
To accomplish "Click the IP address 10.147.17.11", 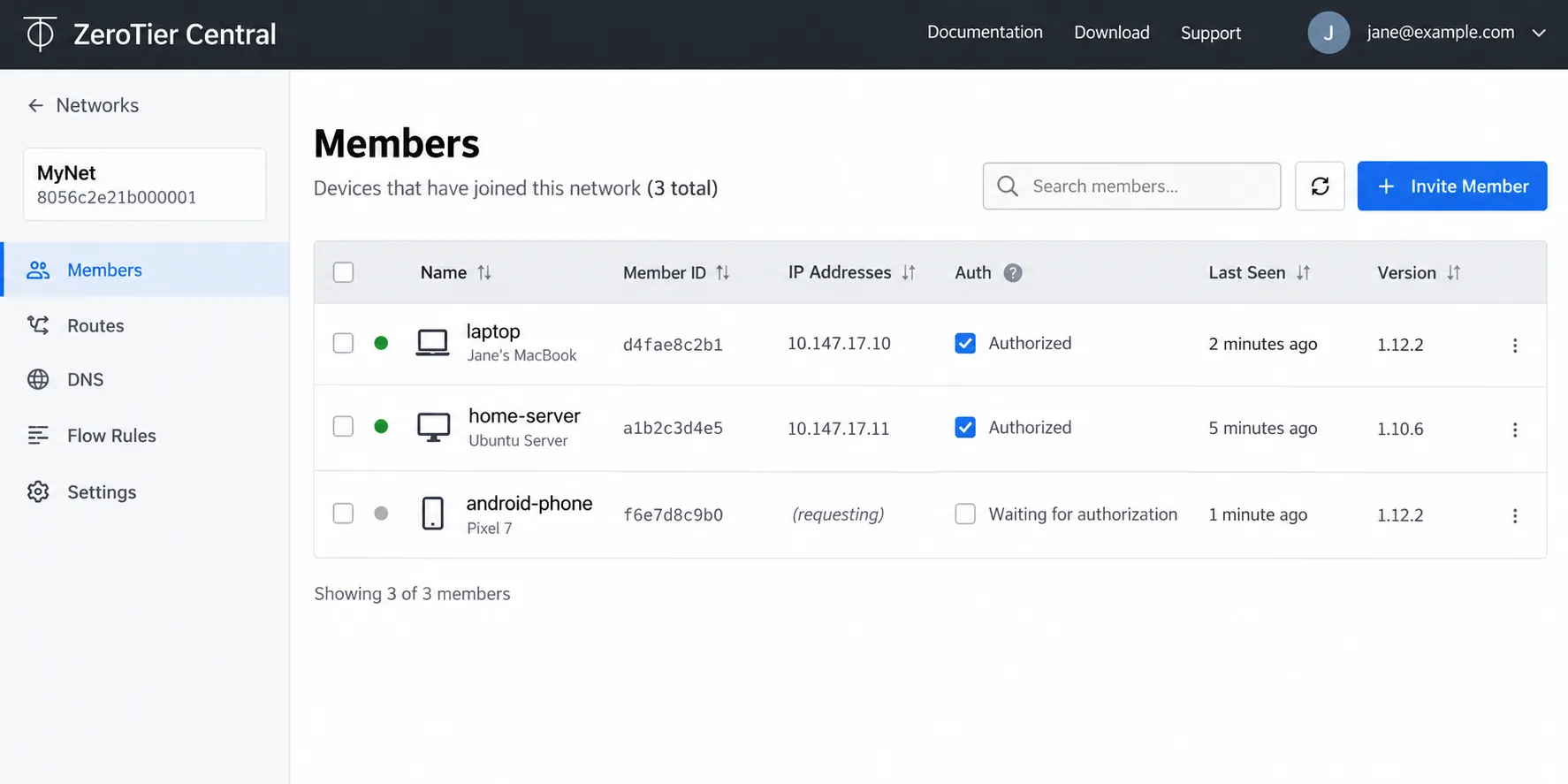I will (838, 429).
